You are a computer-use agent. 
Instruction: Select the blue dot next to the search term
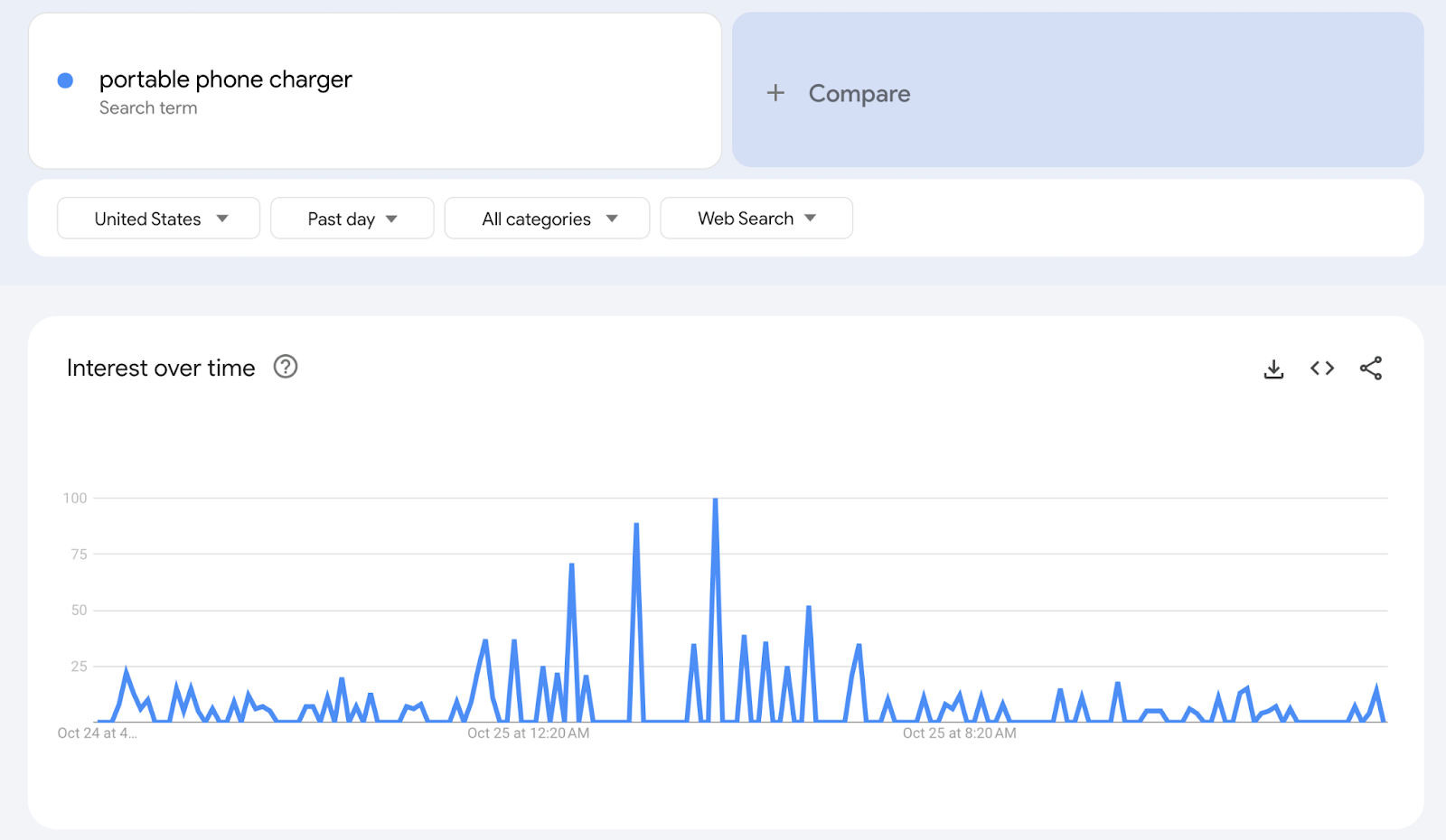click(x=65, y=79)
